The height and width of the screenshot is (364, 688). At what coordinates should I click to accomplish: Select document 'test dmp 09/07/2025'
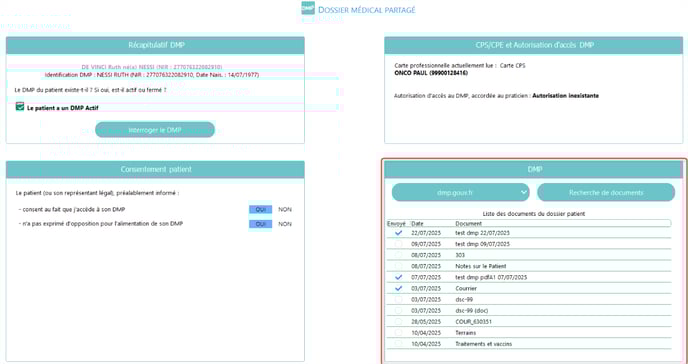(x=483, y=244)
